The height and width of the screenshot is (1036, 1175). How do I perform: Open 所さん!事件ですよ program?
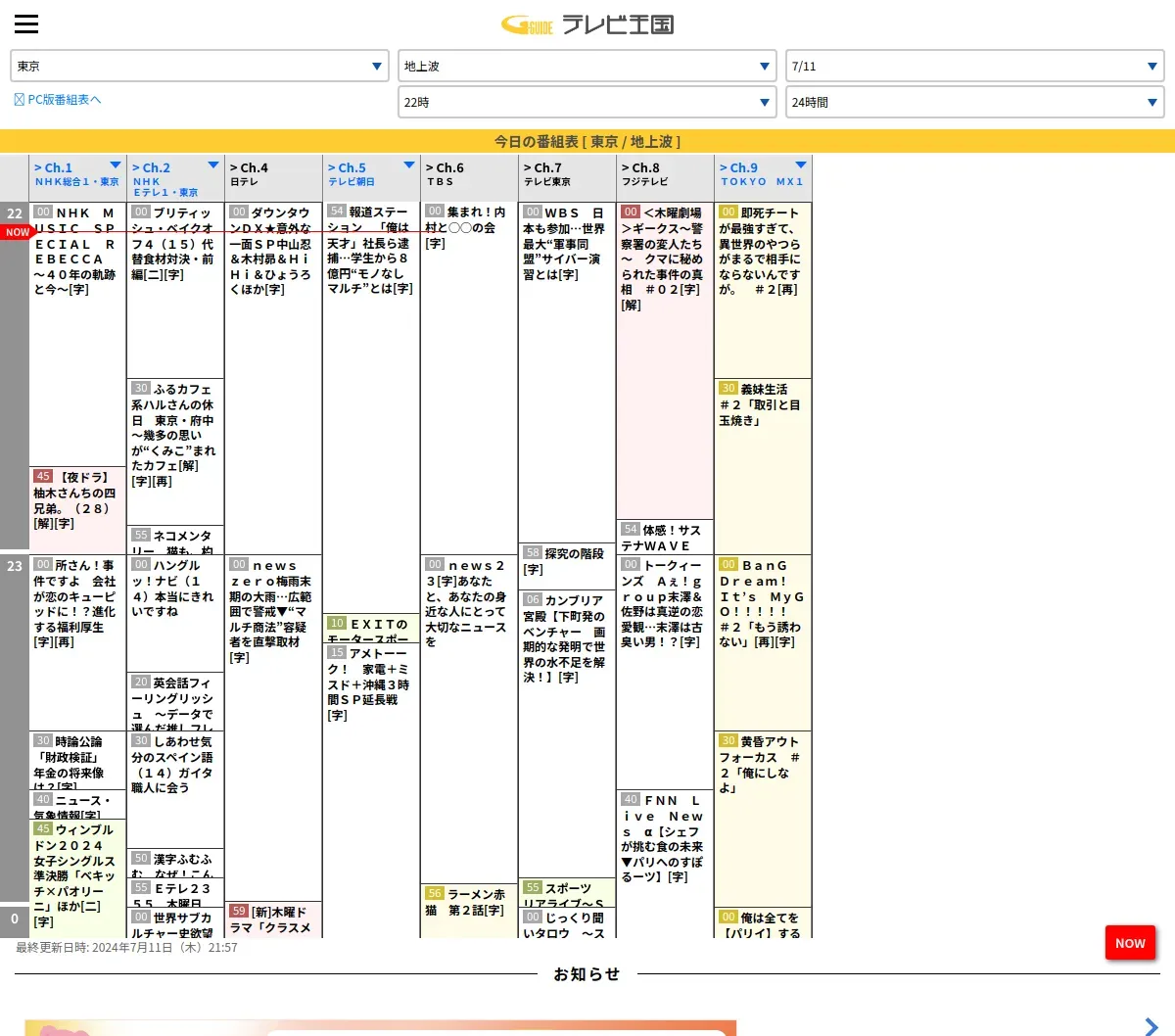(x=77, y=642)
